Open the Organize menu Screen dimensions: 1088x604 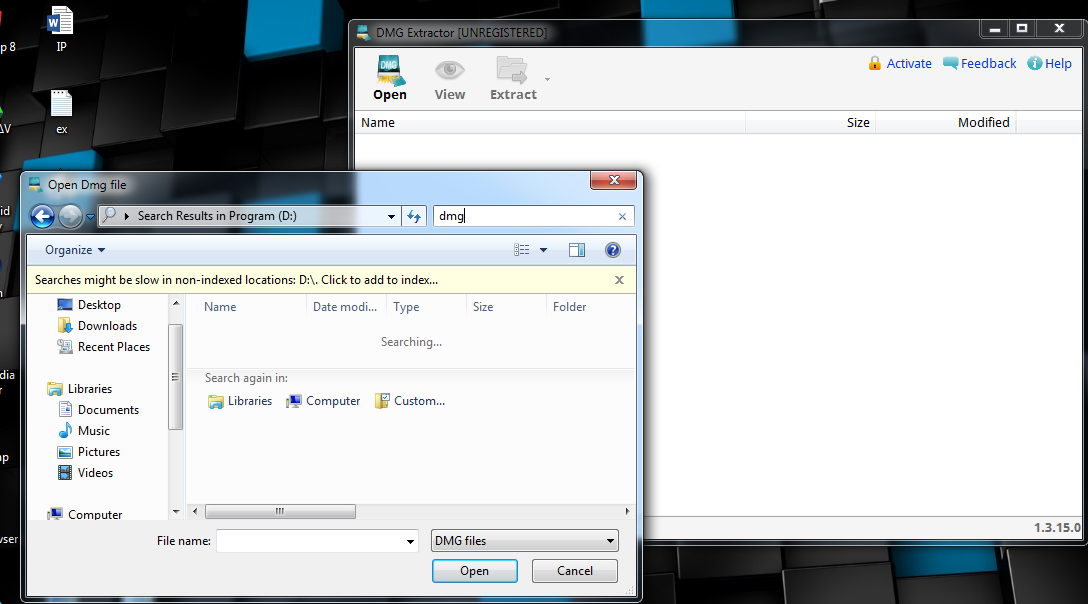click(75, 250)
